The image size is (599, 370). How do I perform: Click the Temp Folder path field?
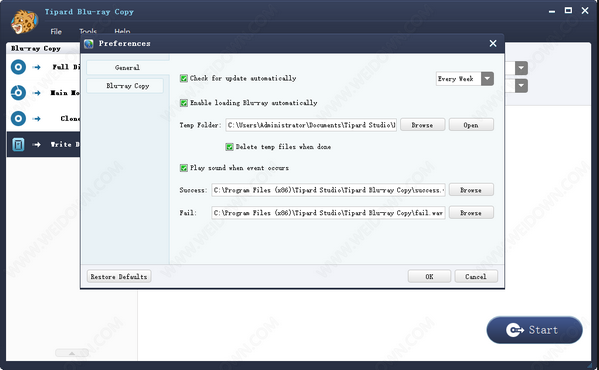(x=311, y=125)
